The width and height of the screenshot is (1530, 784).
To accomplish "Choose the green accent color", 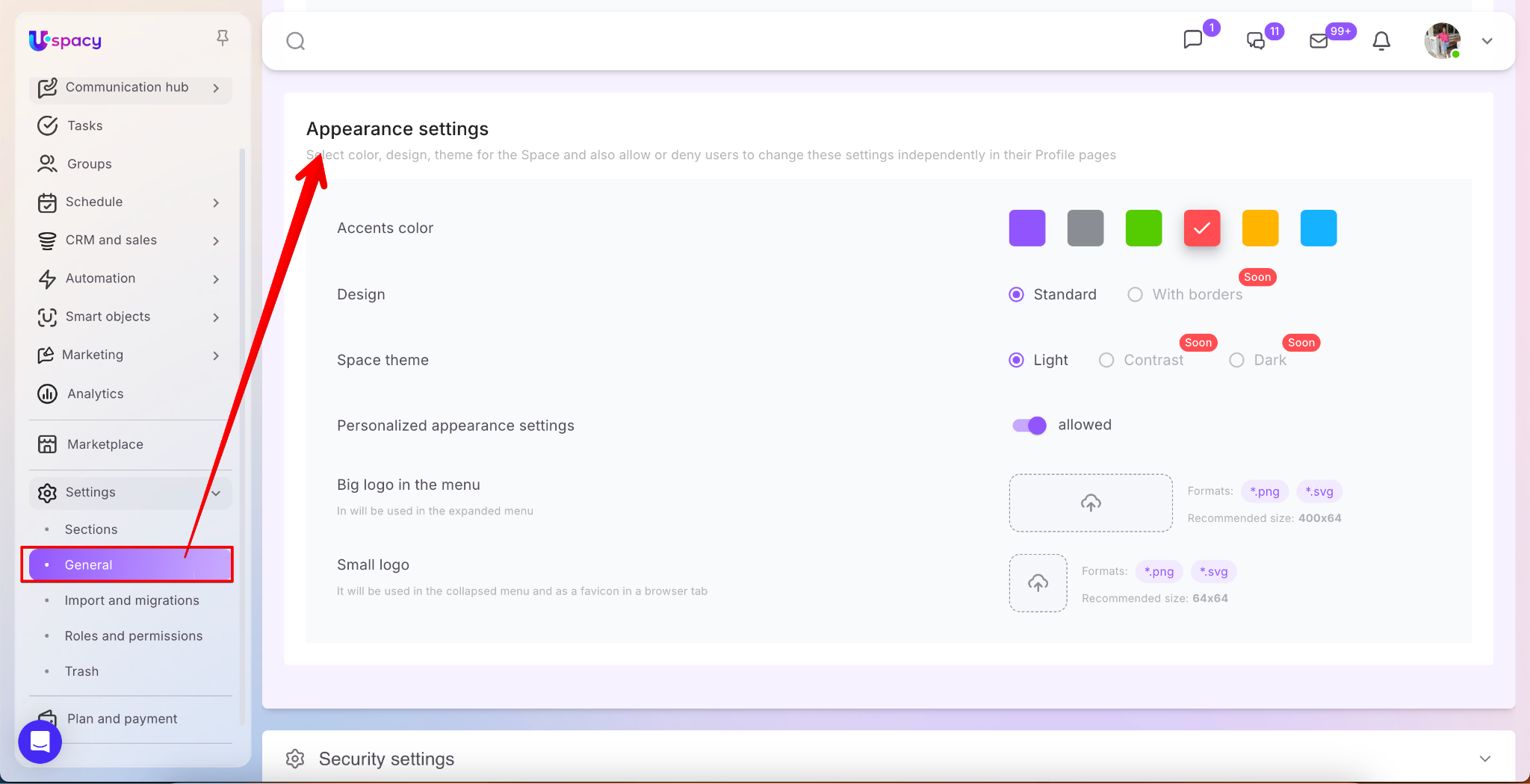I will pyautogui.click(x=1143, y=228).
